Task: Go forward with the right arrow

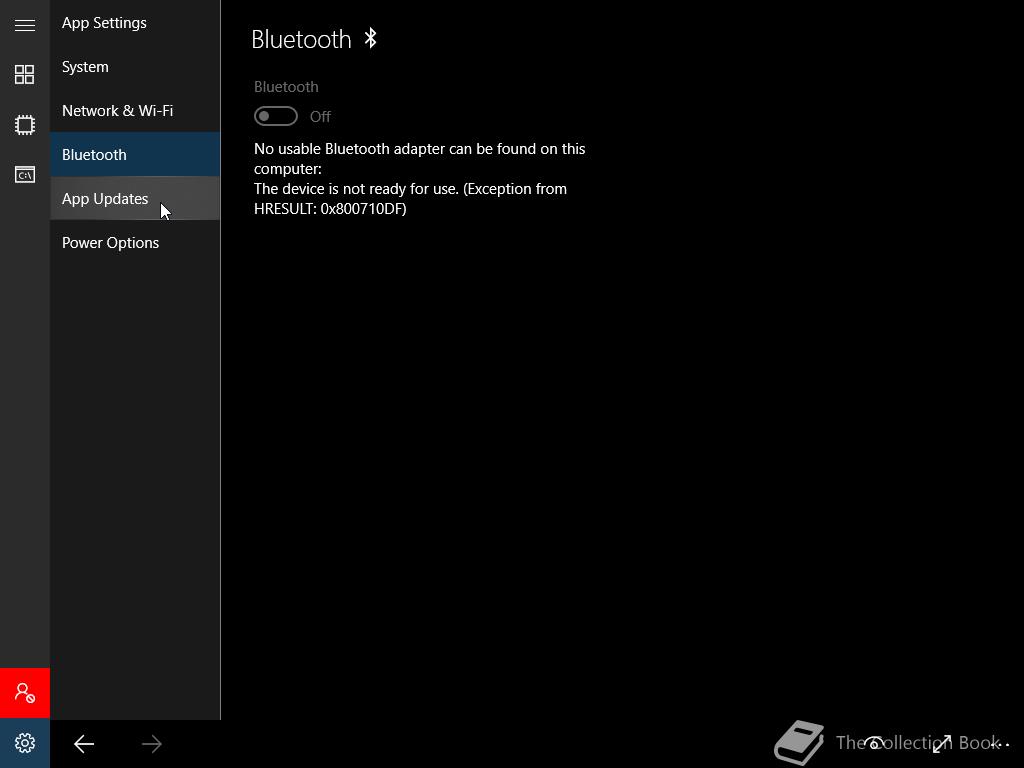Action: pyautogui.click(x=152, y=744)
